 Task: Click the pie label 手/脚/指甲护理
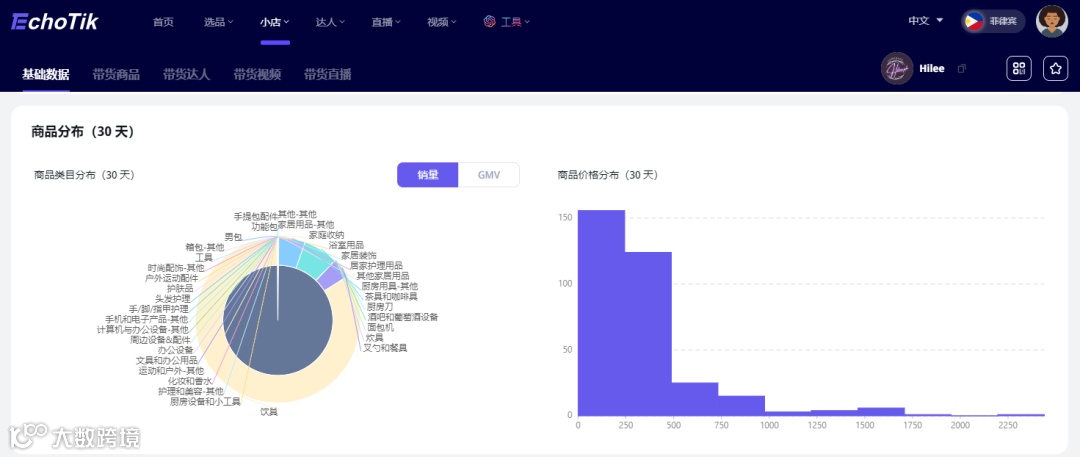(158, 309)
